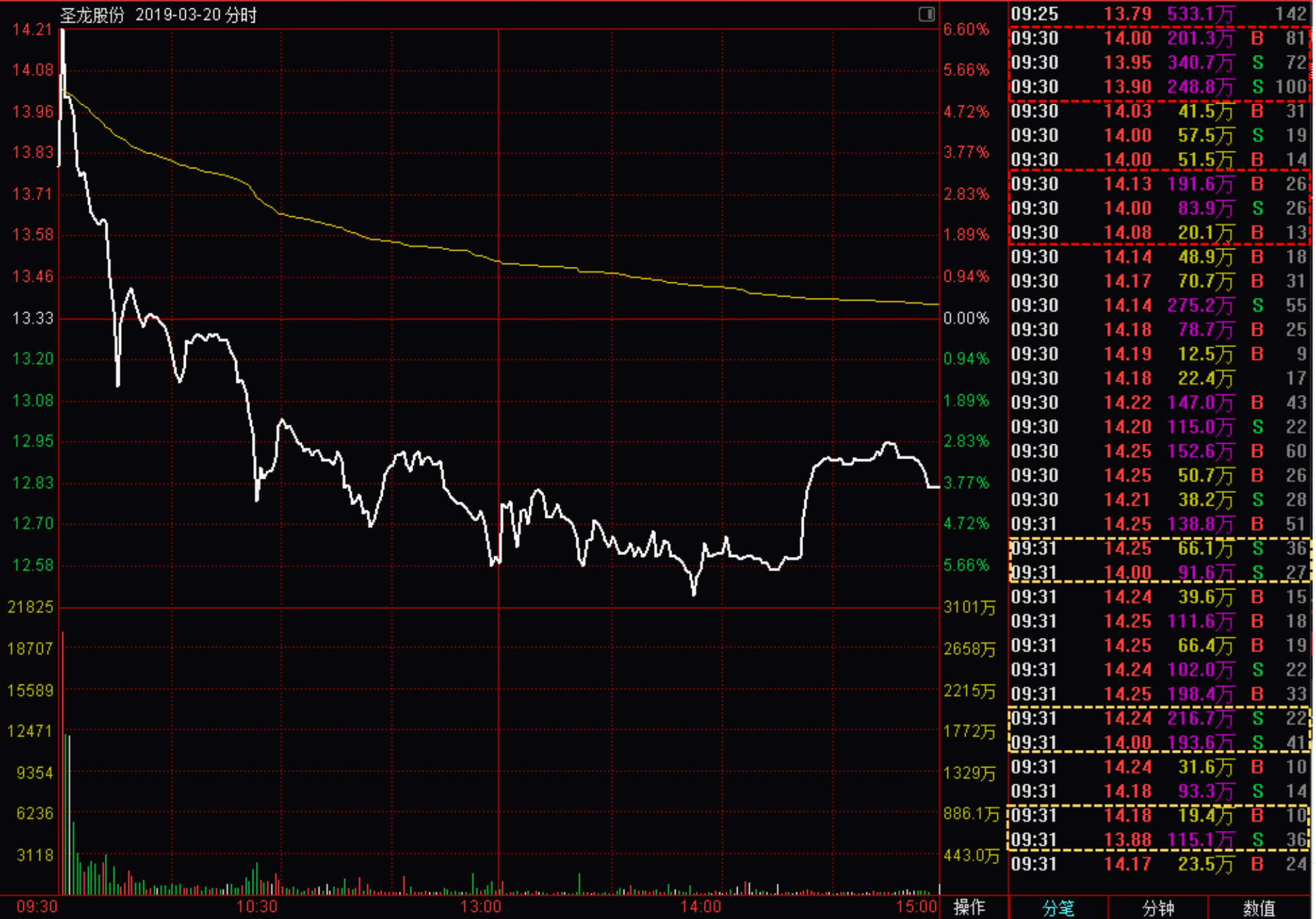Select the 09:25 tick row priced 13.79

click(1159, 14)
